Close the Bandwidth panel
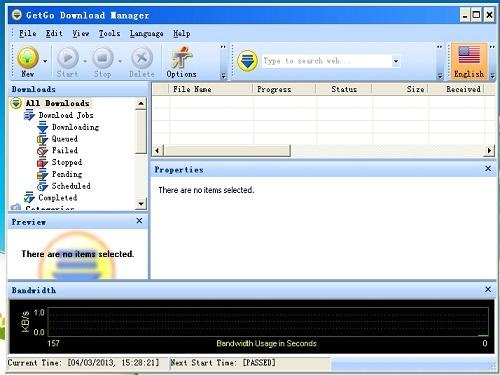 [488, 289]
